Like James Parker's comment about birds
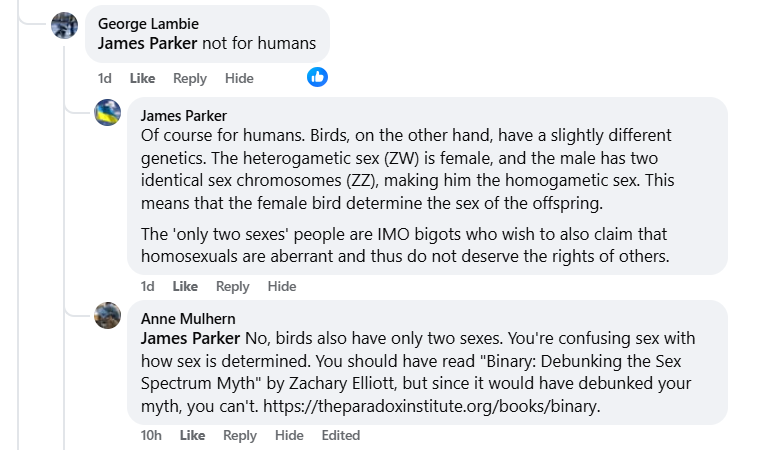 point(185,286)
